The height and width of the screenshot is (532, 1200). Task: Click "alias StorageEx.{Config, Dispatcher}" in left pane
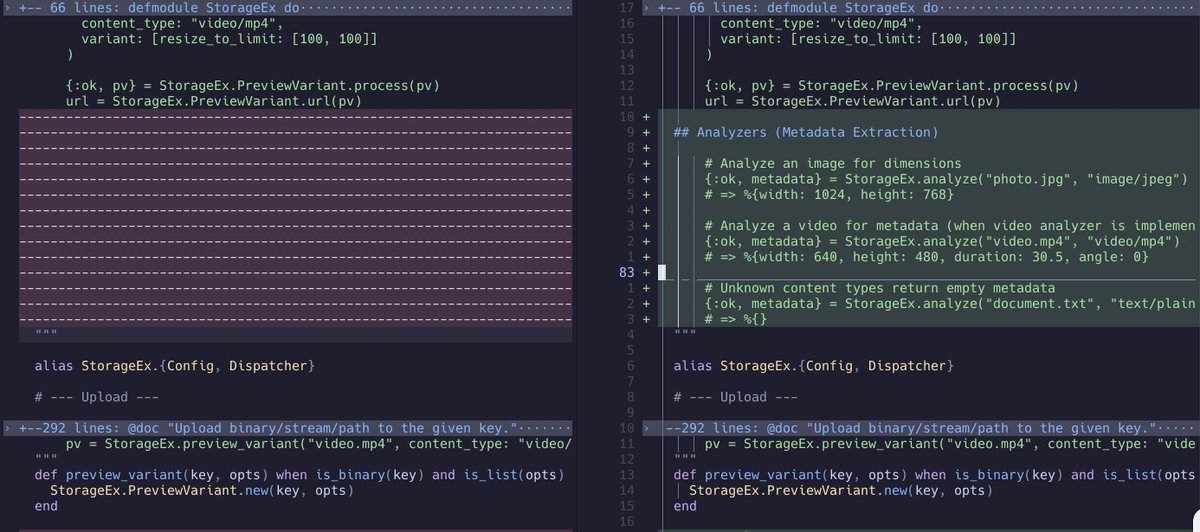pos(174,367)
